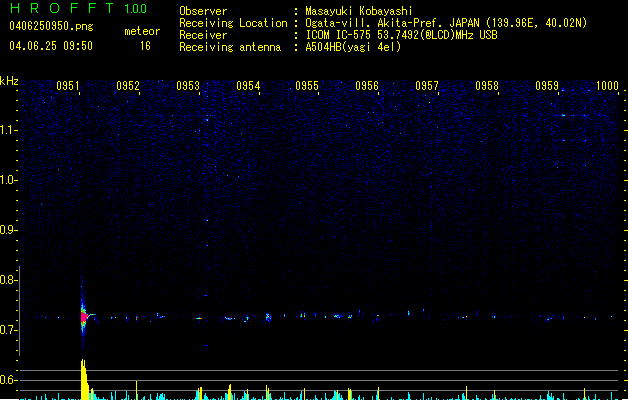The image size is (629, 400).
Task: Click the antenna value A504HB(yagi 4el)
Action: [x=353, y=47]
